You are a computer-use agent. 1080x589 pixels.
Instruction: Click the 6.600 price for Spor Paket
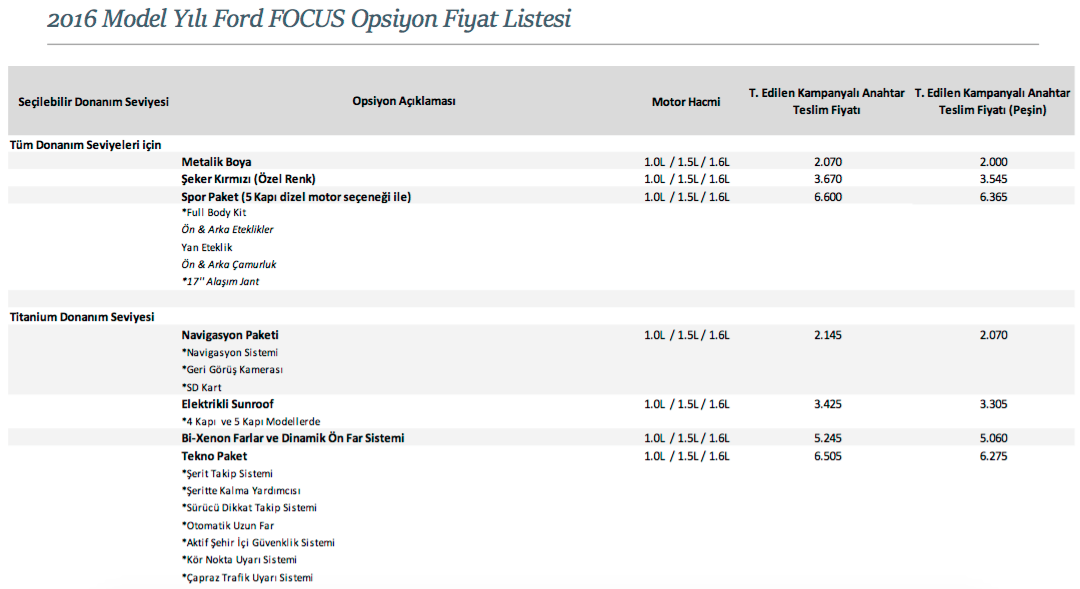point(827,197)
